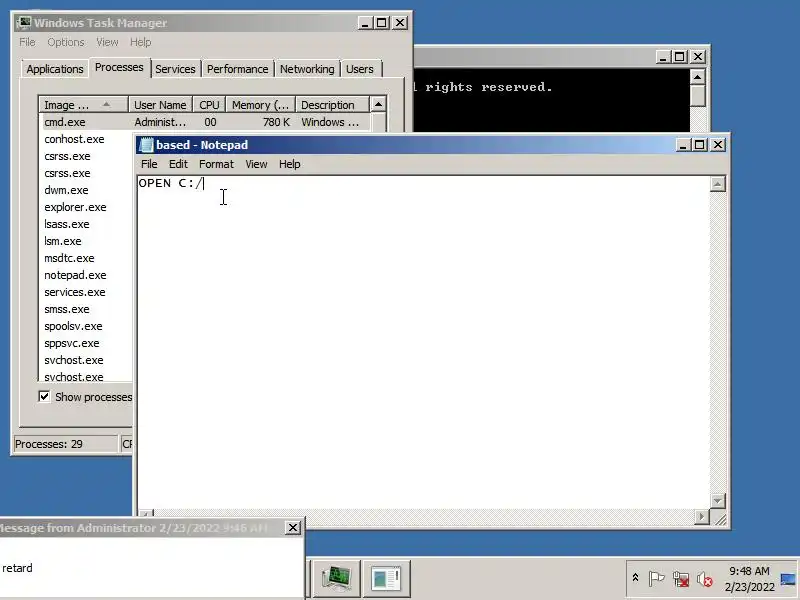
Task: Switch to the Applications tab
Action: (x=55, y=69)
